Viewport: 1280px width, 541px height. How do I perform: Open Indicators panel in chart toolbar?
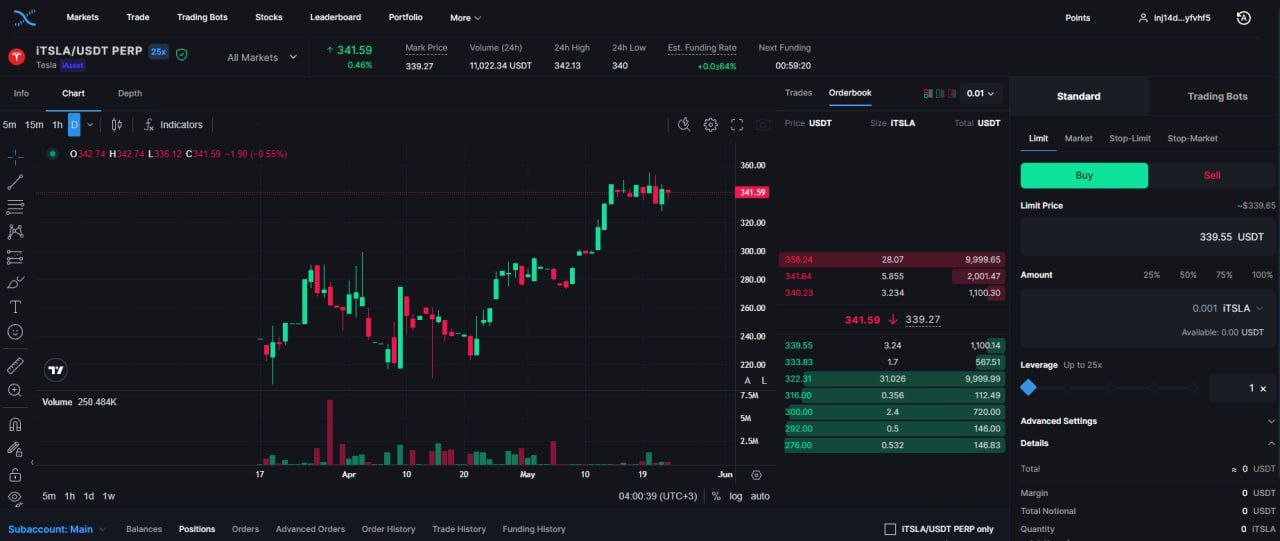coord(173,125)
